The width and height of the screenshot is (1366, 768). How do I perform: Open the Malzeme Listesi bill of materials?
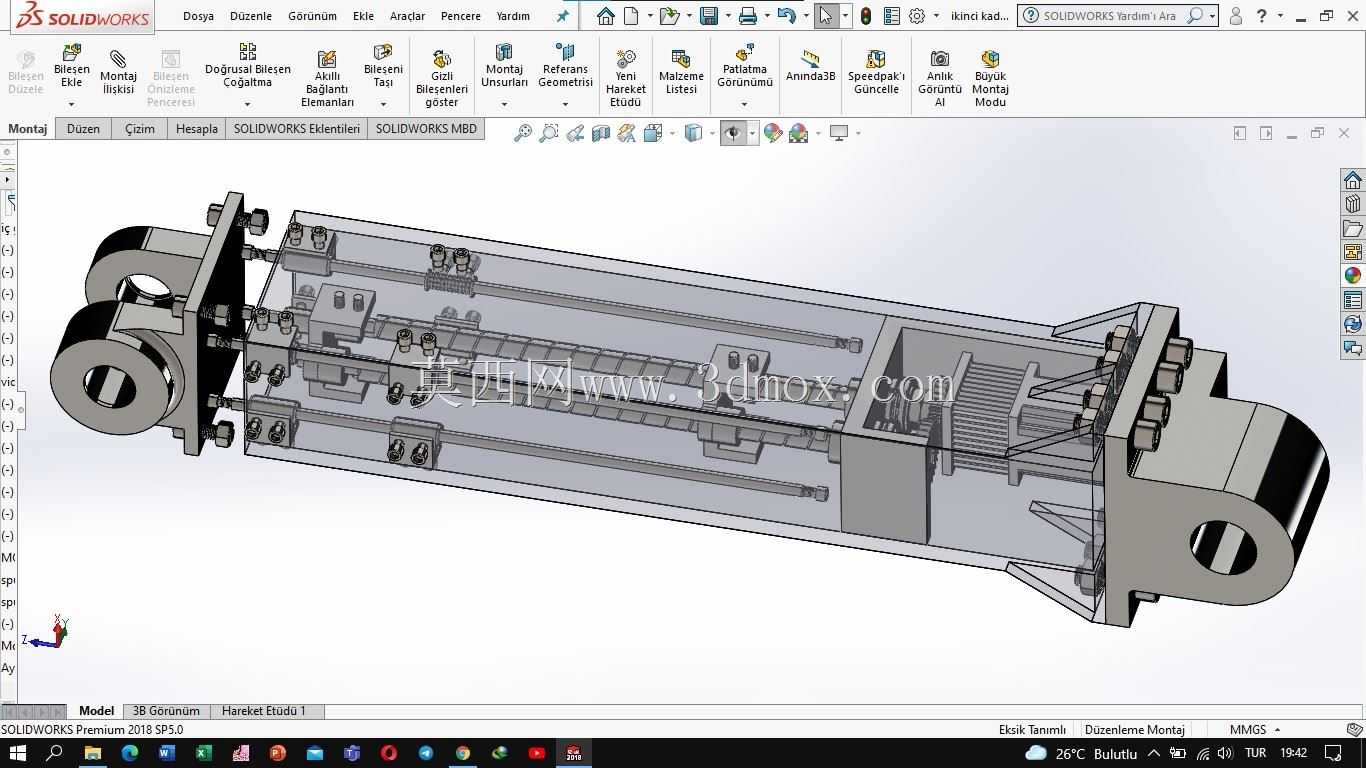tap(681, 72)
